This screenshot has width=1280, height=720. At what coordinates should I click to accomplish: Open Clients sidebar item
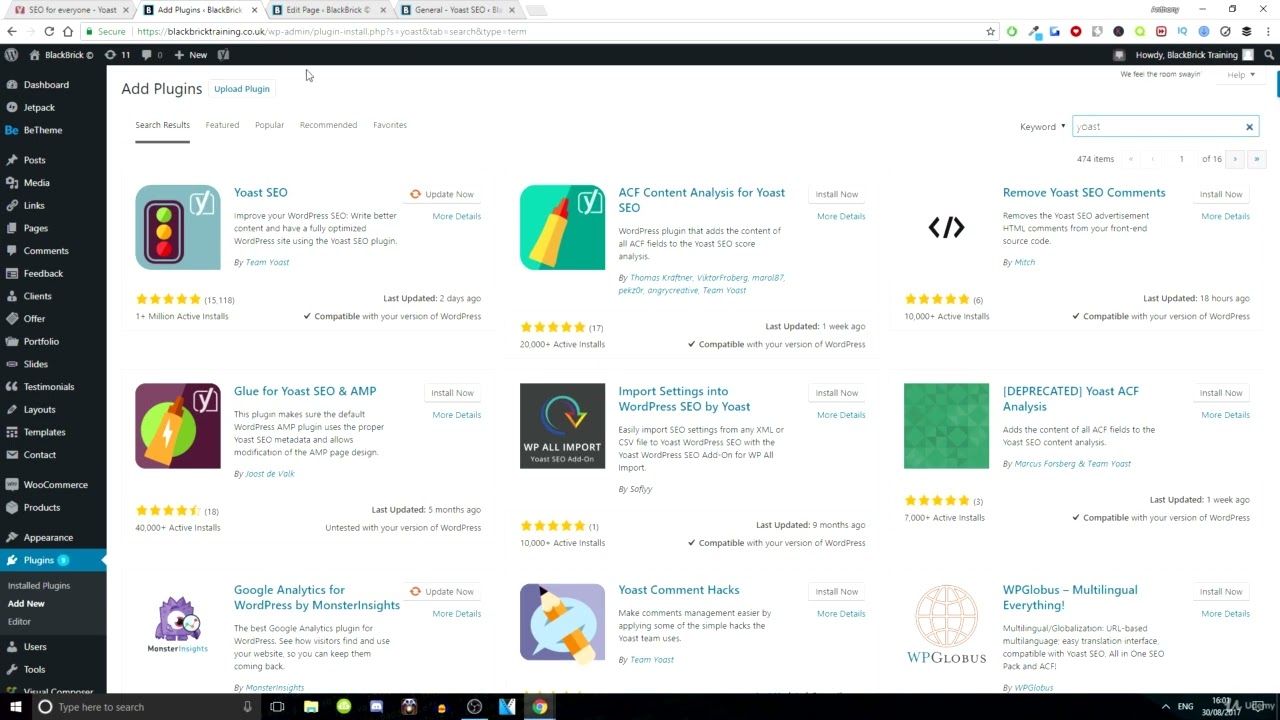(37, 296)
